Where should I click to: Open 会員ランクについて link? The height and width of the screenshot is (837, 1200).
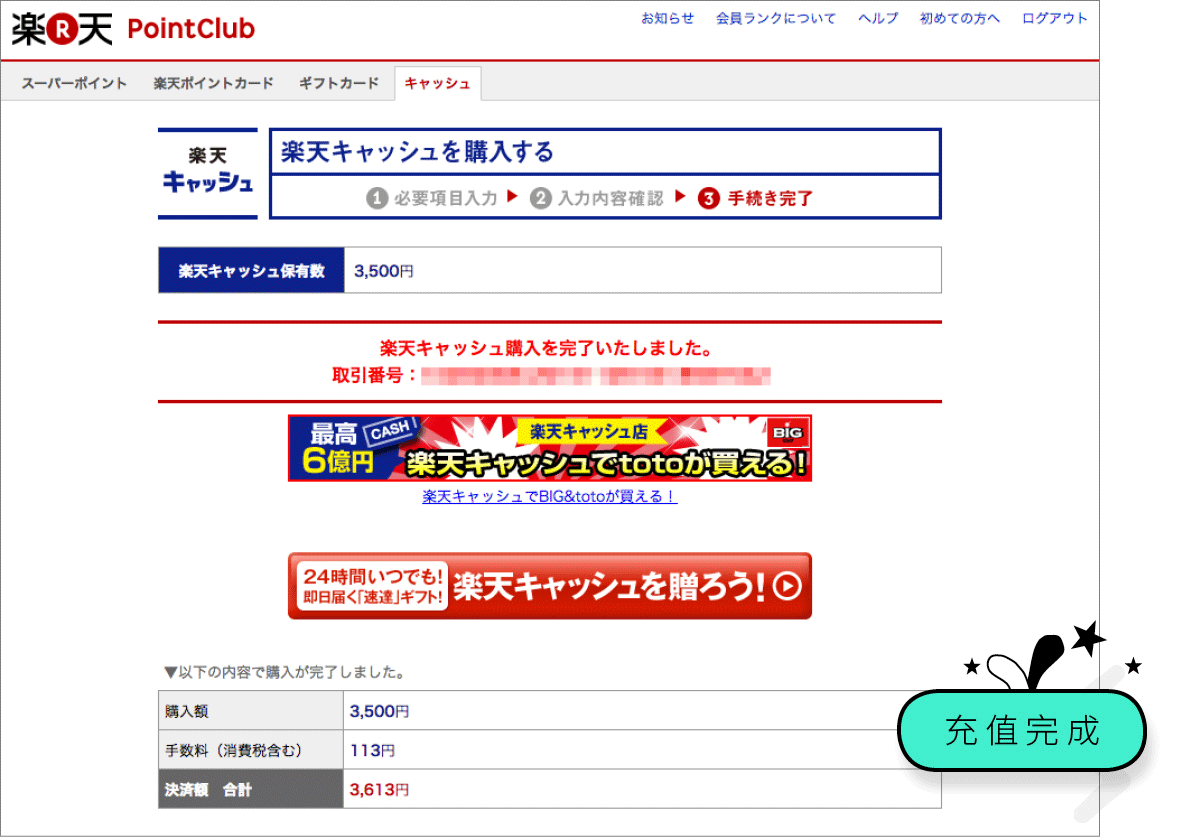tap(776, 19)
